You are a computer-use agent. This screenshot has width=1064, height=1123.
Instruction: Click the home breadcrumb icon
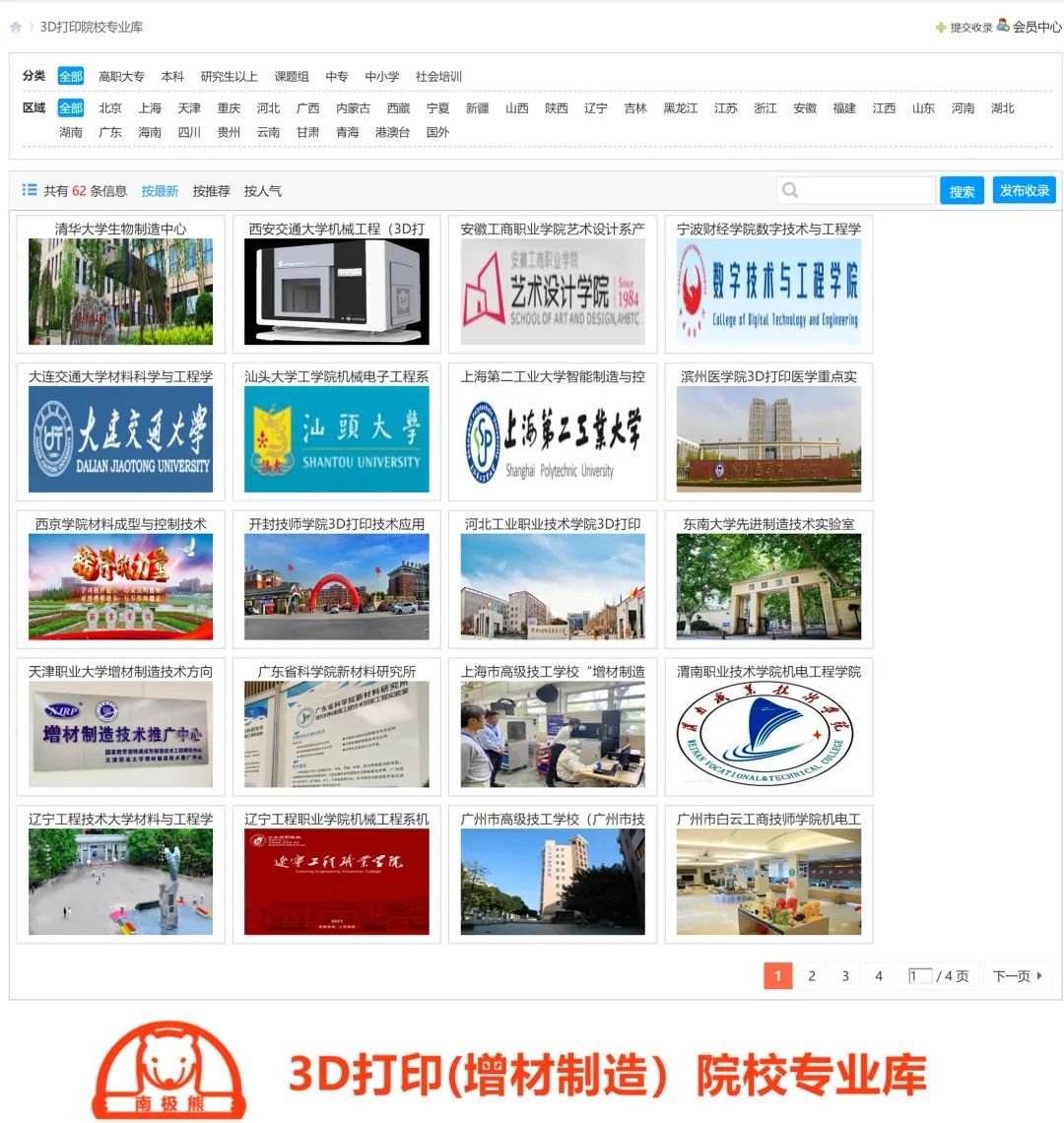(x=15, y=29)
